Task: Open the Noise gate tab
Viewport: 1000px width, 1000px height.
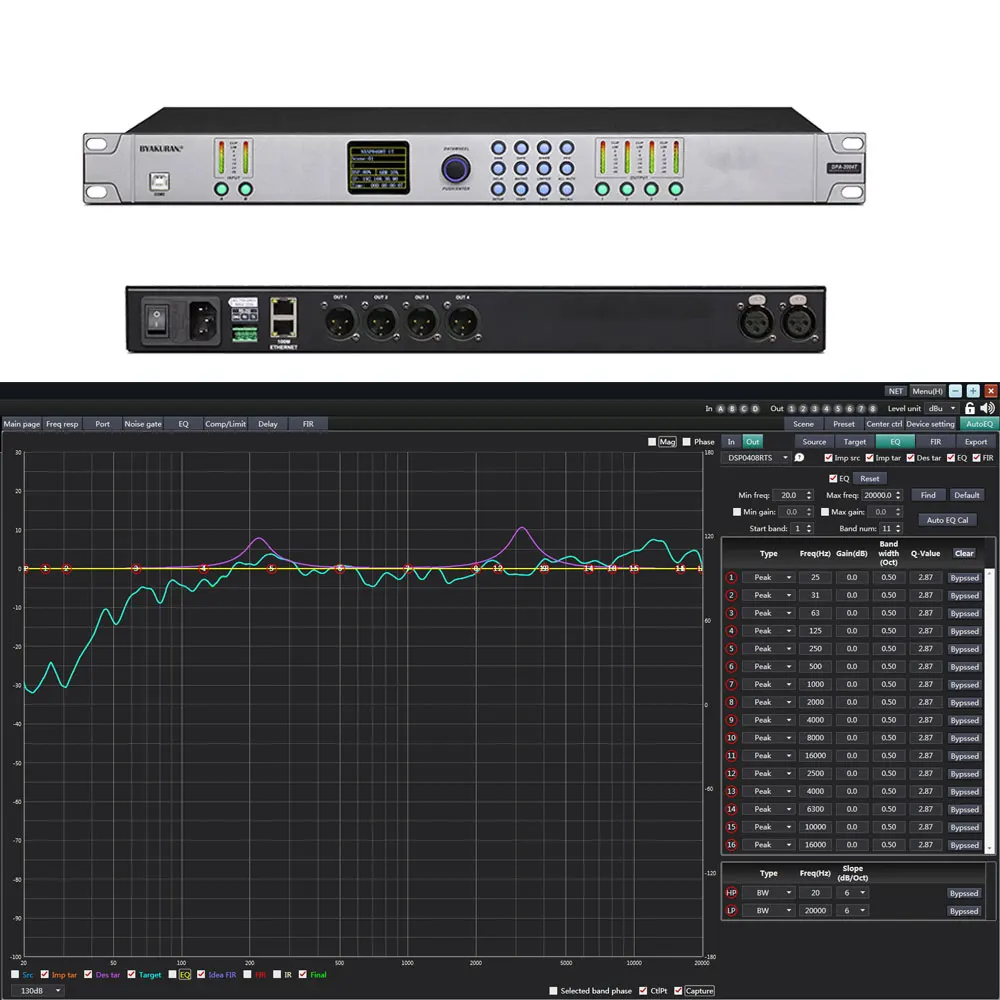Action: pos(143,424)
